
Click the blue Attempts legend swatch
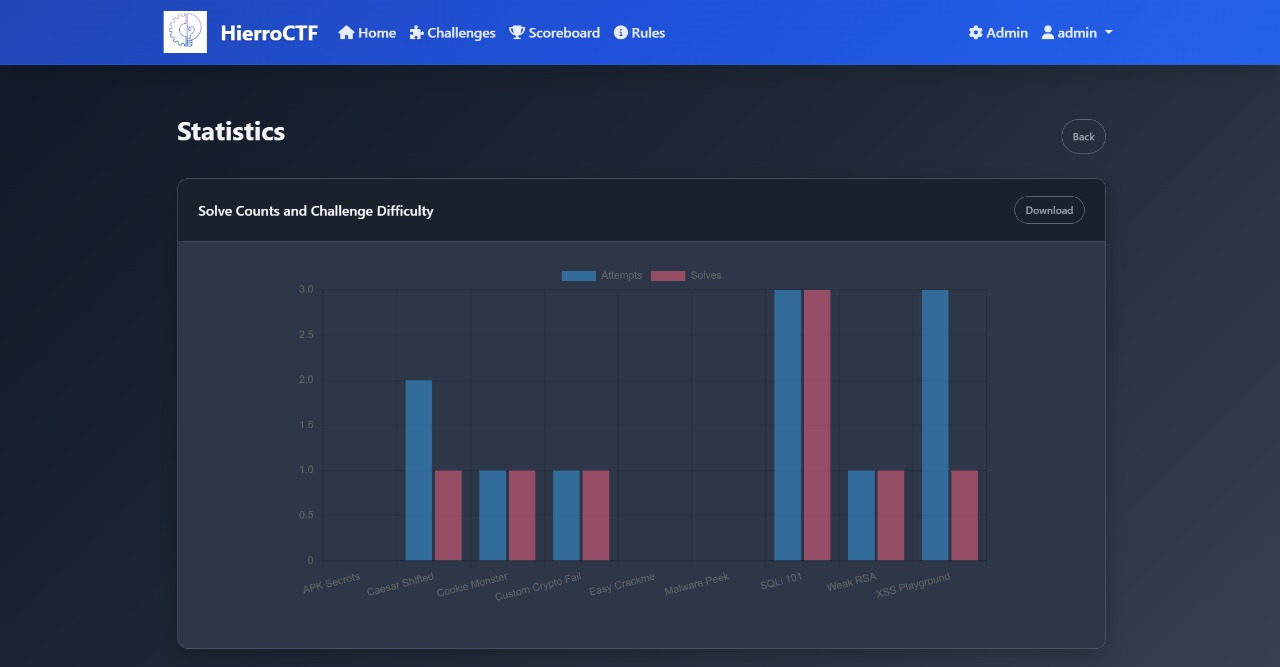point(579,275)
